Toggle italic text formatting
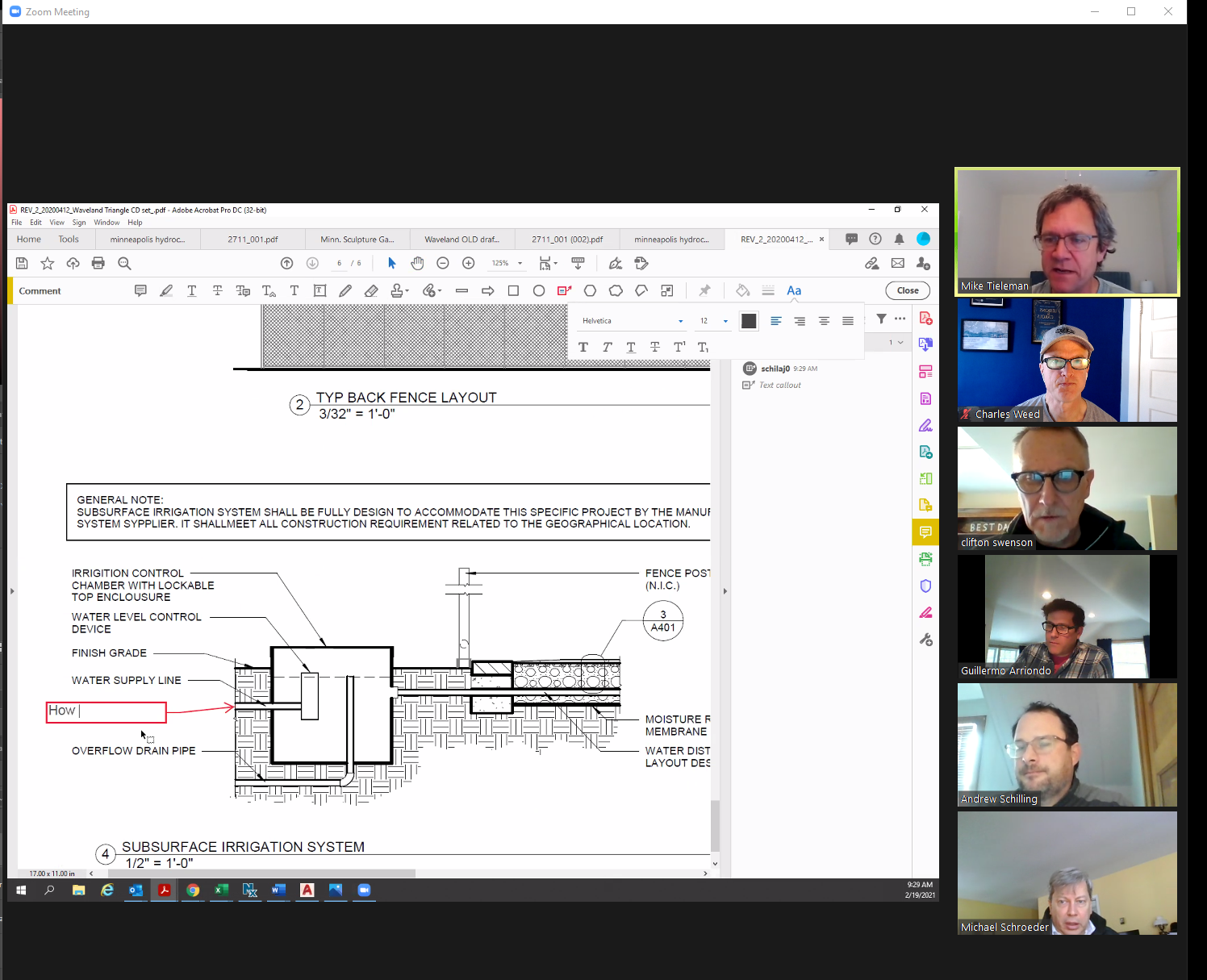This screenshot has width=1207, height=980. click(608, 347)
